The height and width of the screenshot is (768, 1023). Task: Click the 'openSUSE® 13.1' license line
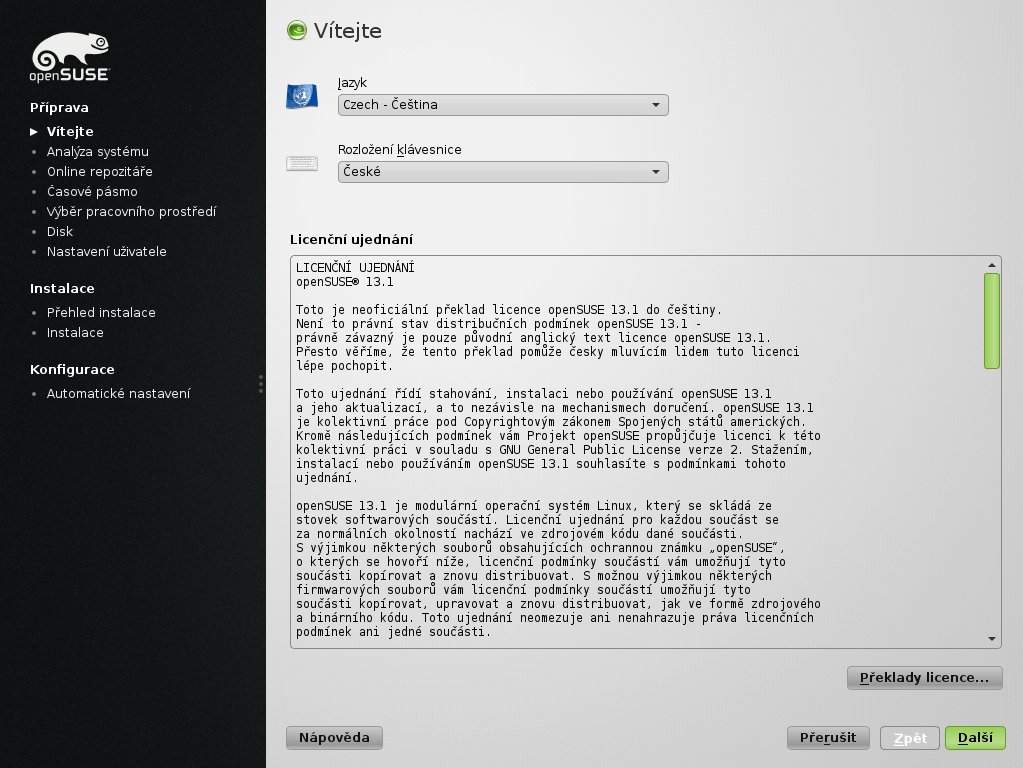pos(344,282)
